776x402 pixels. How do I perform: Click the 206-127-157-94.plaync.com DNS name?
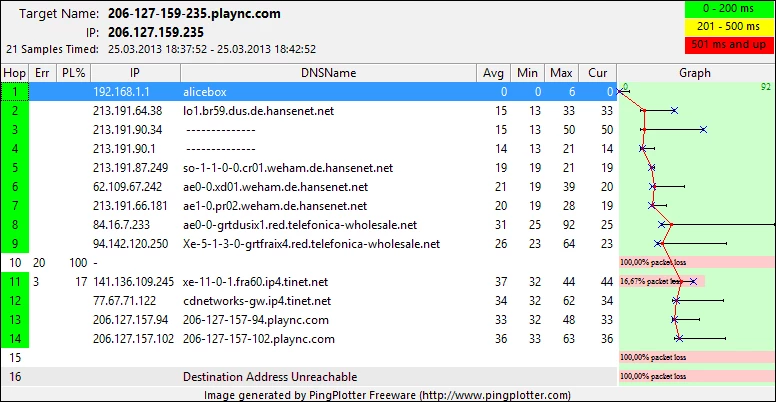pos(255,320)
